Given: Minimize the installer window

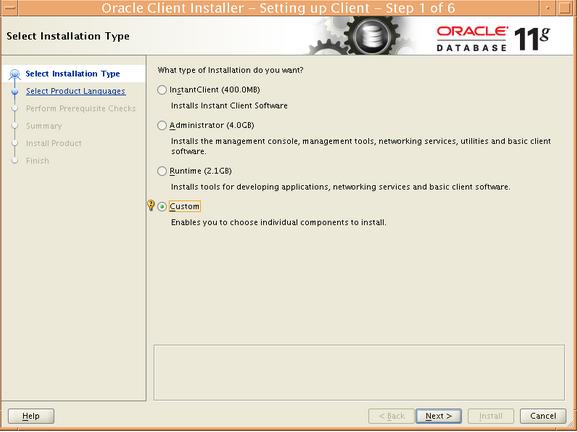Looking at the screenshot, I should [548, 8].
